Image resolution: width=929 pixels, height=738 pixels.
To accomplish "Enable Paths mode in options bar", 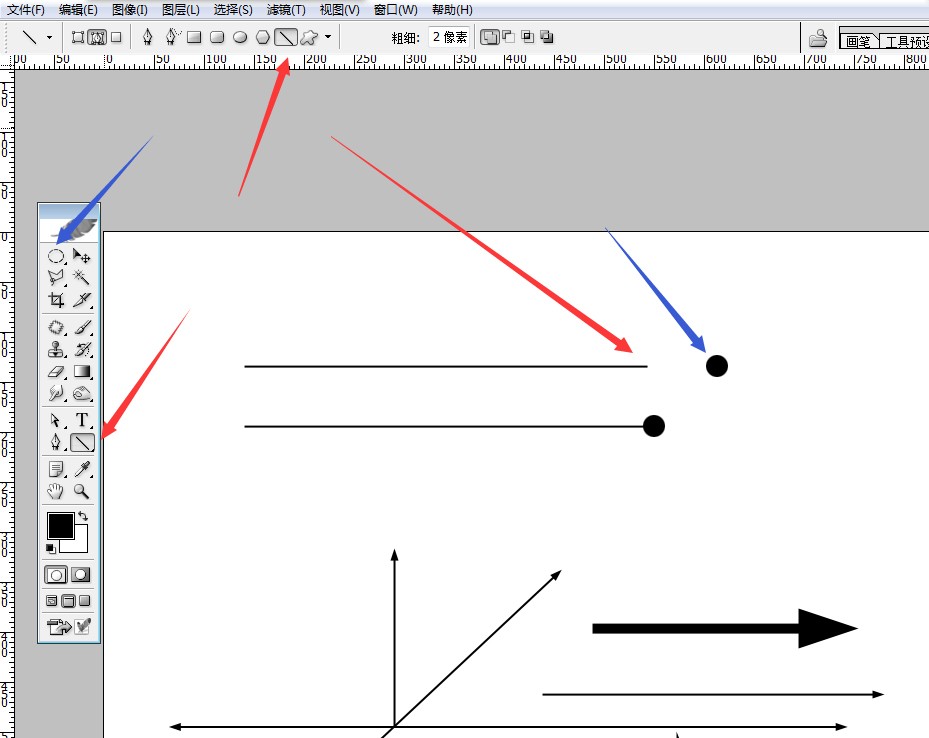I will pyautogui.click(x=97, y=38).
